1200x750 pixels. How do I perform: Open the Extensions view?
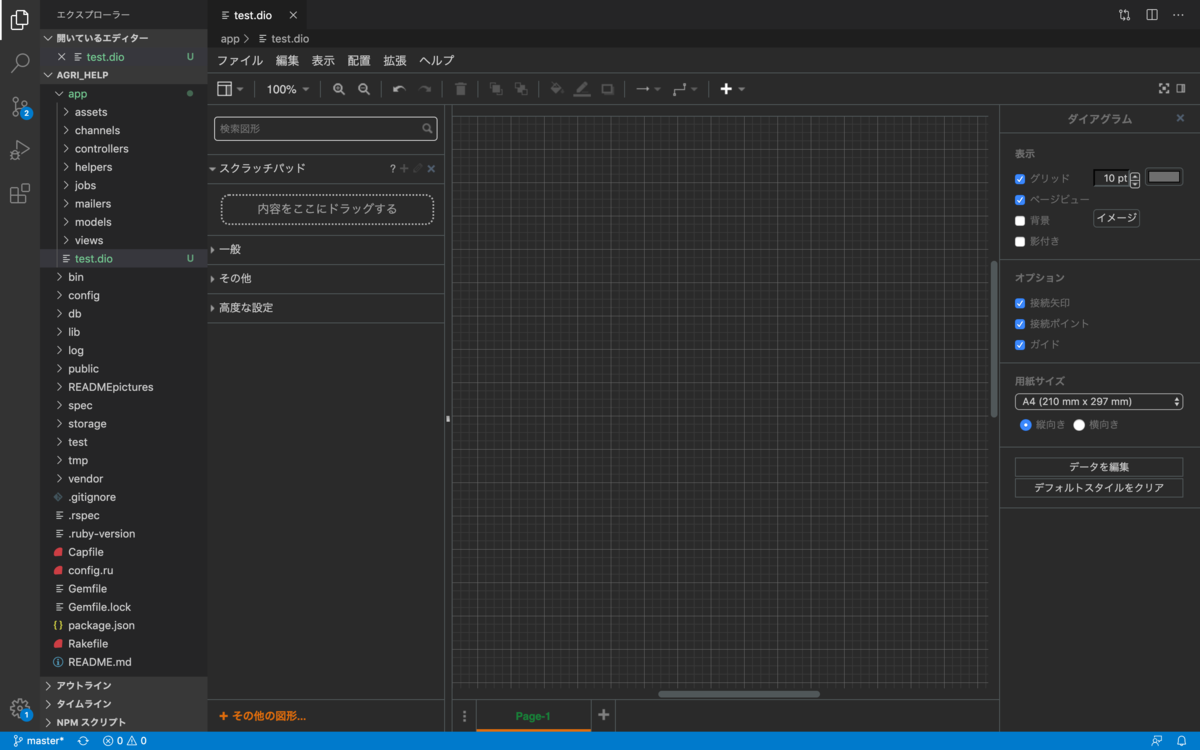pyautogui.click(x=20, y=194)
